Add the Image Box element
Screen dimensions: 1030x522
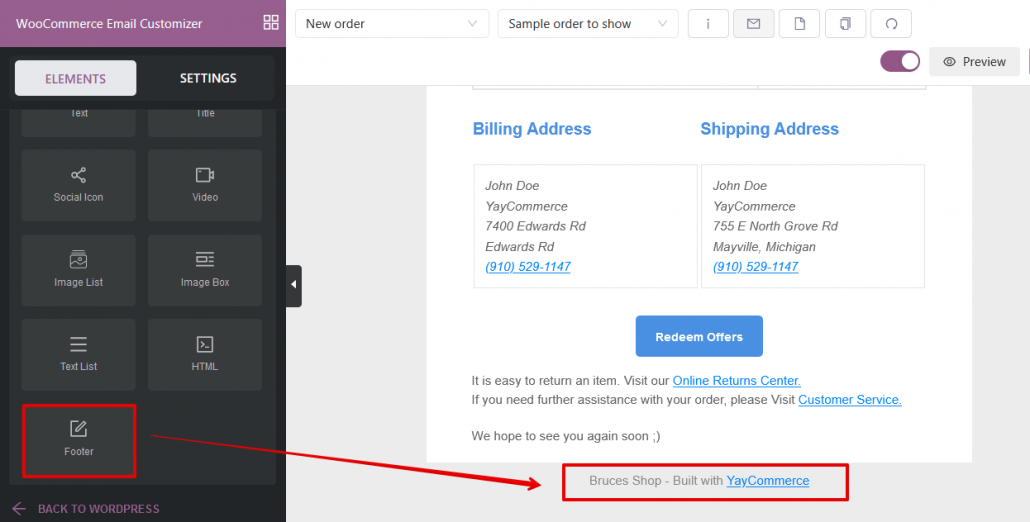(205, 270)
